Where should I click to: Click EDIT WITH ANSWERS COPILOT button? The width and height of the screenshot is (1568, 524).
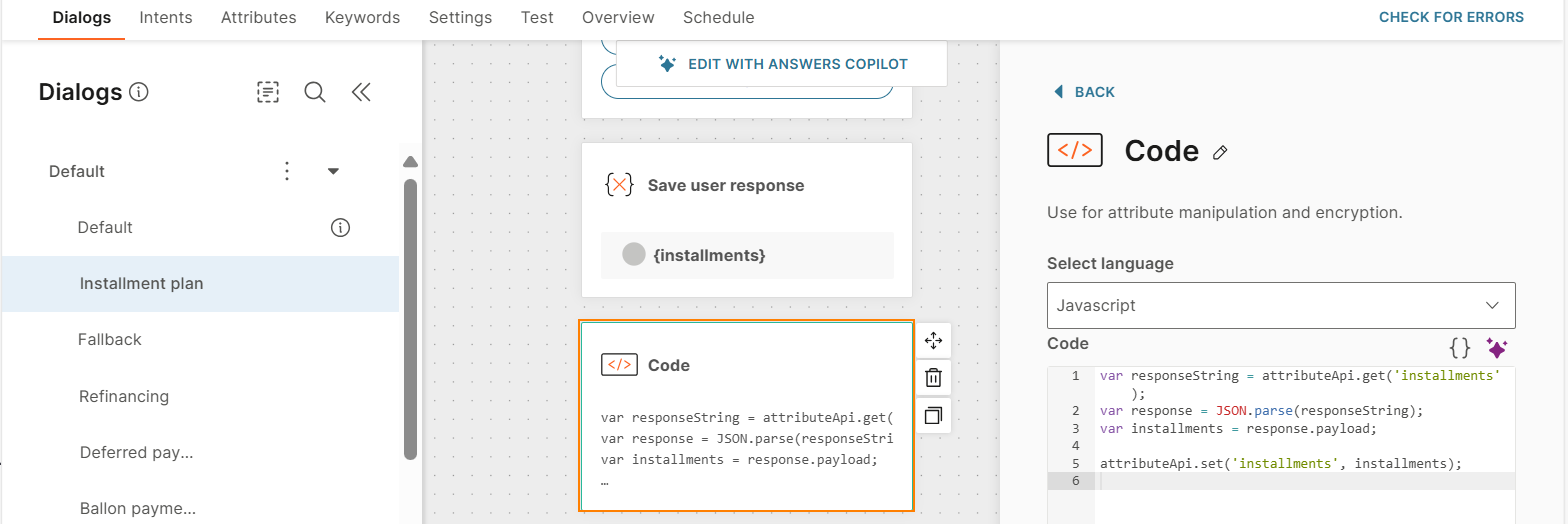pyautogui.click(x=782, y=64)
